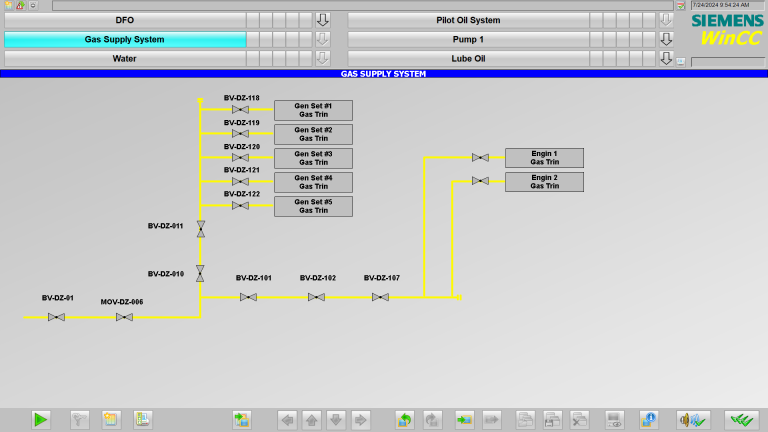The width and height of the screenshot is (768, 432).
Task: Toggle the MOV-DZ-006 valve
Action: click(124, 317)
